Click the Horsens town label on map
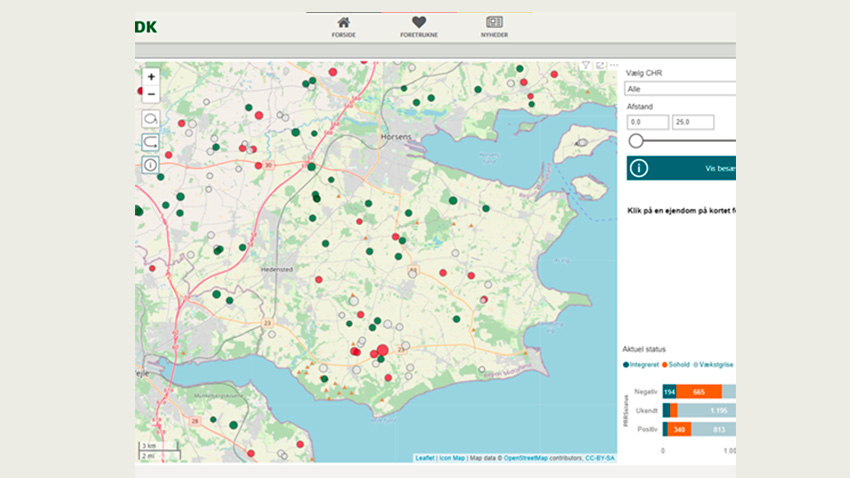The height and width of the screenshot is (478, 850). 396,137
